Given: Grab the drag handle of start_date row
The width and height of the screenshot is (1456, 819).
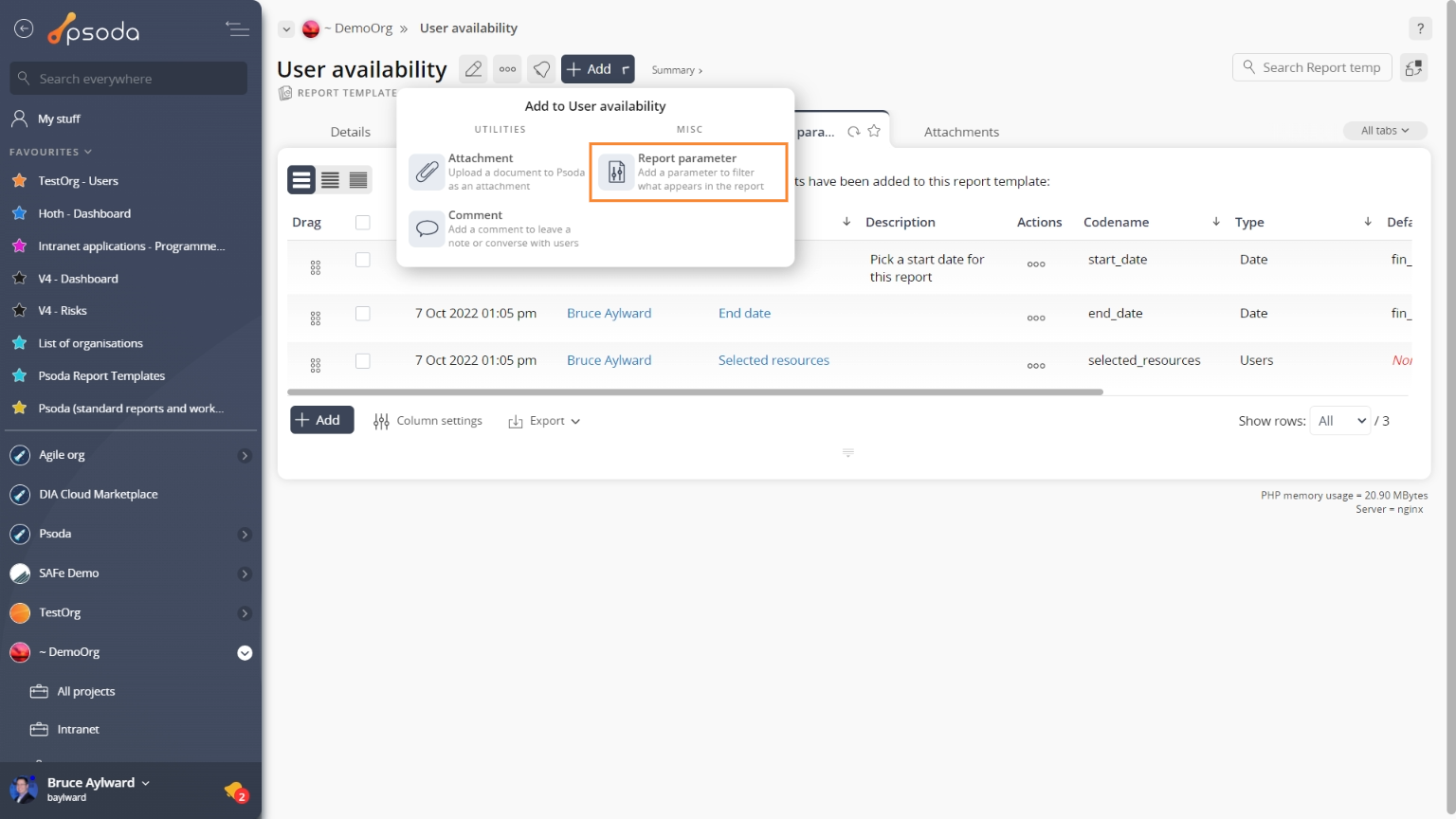Looking at the screenshot, I should coord(316,268).
